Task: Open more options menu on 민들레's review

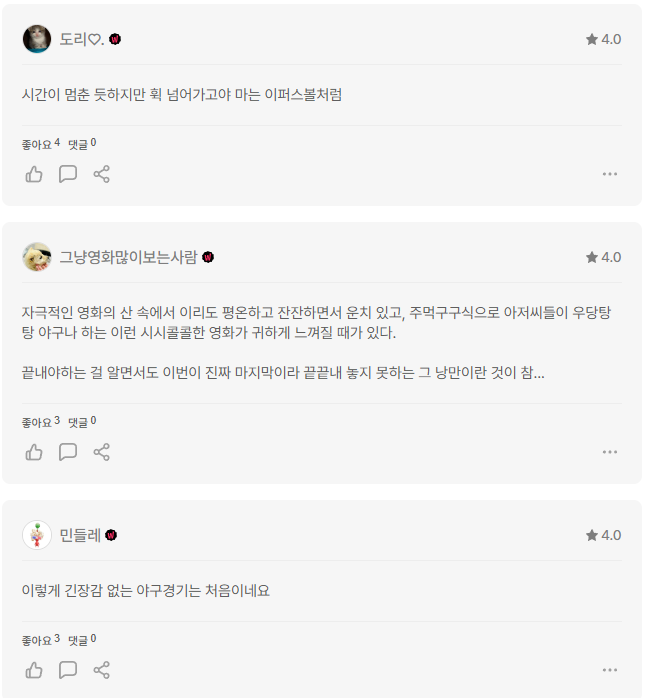Action: [610, 670]
